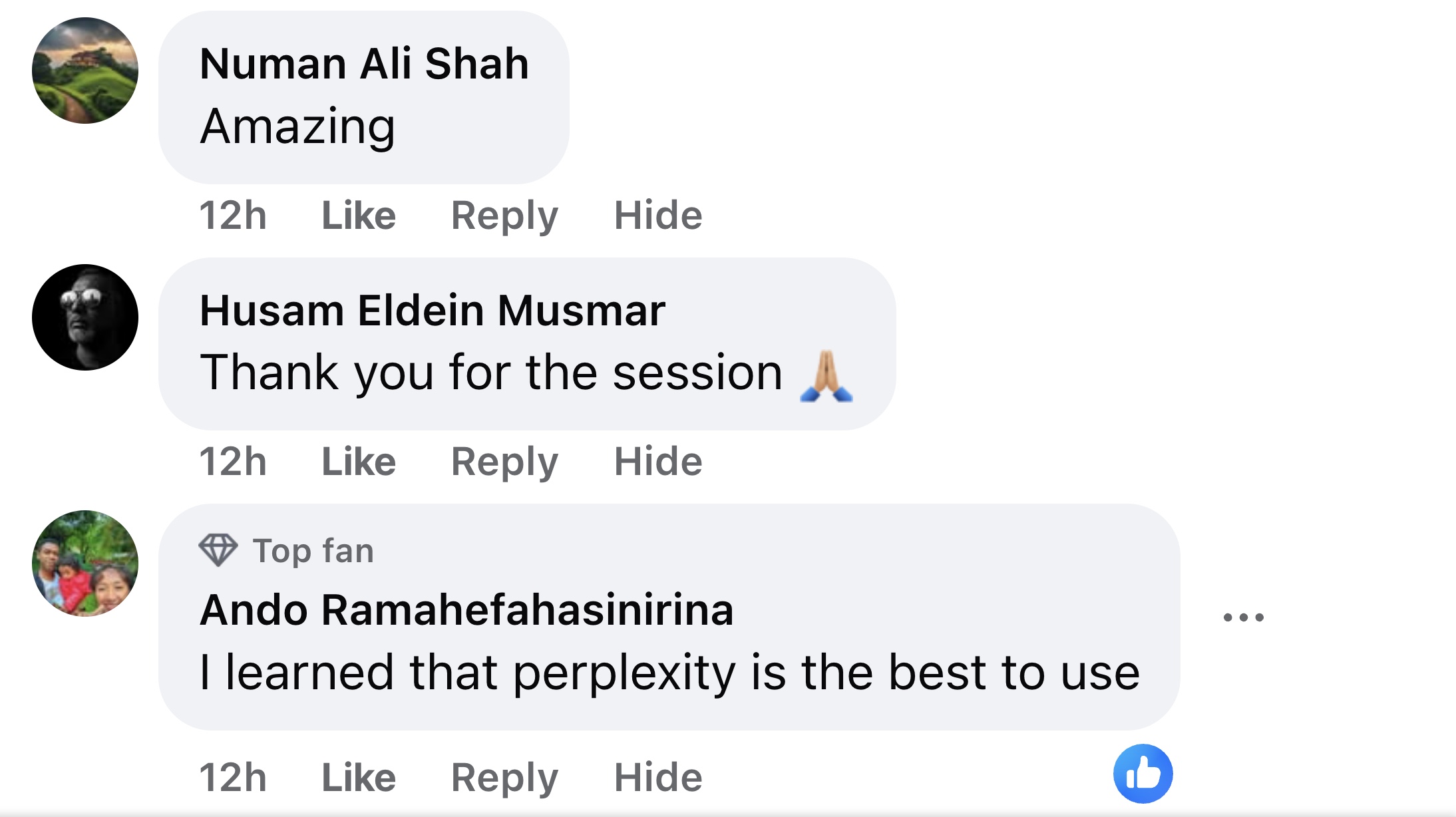Hide Numan Ali Shah's comment
Screen dimensions: 1456x817
coord(657,216)
